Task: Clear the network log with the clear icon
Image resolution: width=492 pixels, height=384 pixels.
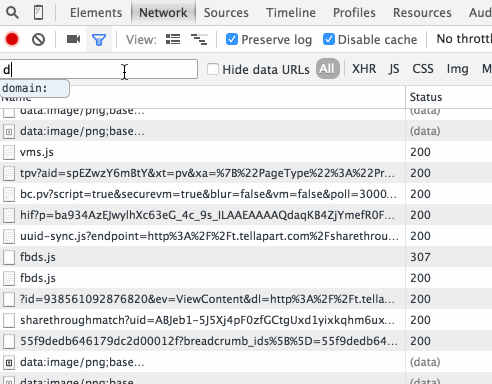Action: click(38, 40)
